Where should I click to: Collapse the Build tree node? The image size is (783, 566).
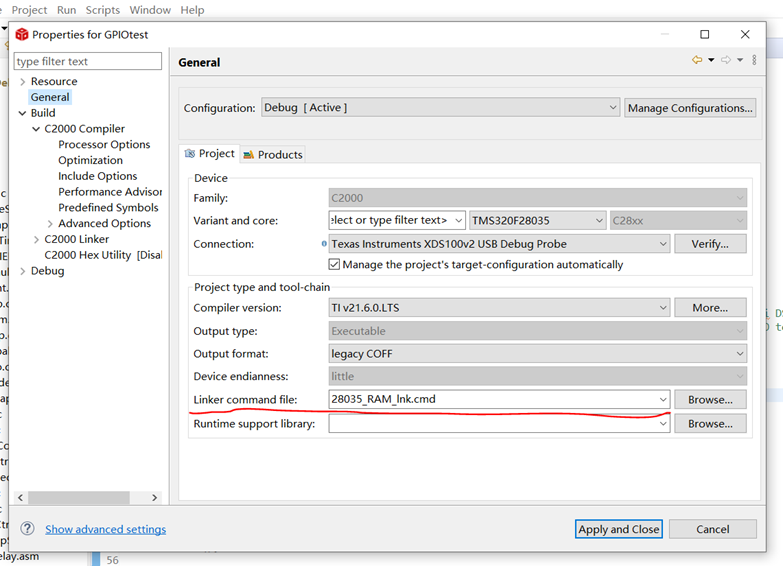[x=22, y=113]
